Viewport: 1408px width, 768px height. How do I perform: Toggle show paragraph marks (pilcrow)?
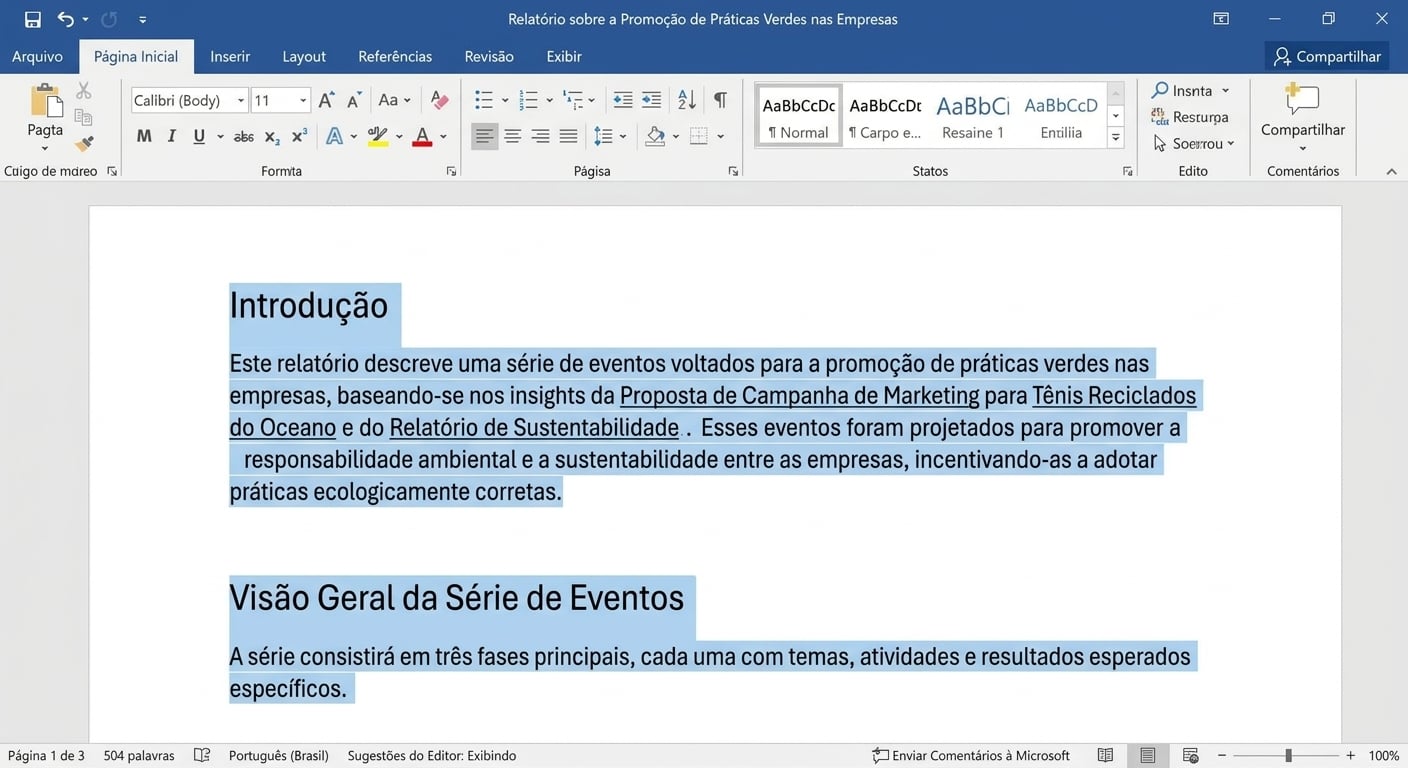click(720, 100)
